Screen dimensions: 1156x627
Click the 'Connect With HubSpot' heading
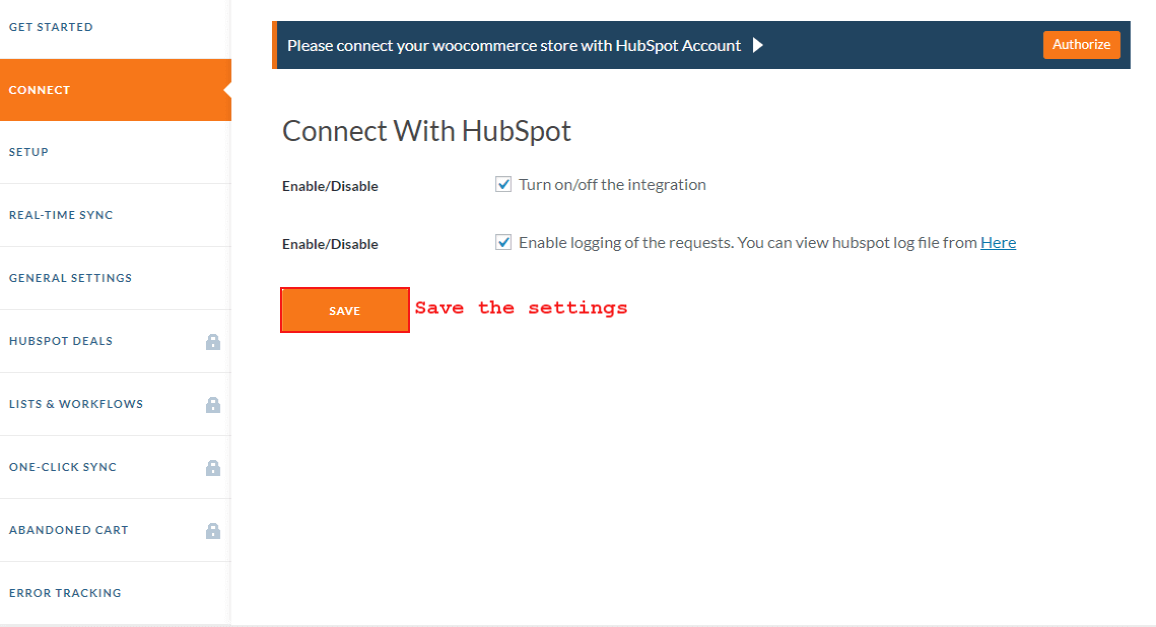point(427,131)
